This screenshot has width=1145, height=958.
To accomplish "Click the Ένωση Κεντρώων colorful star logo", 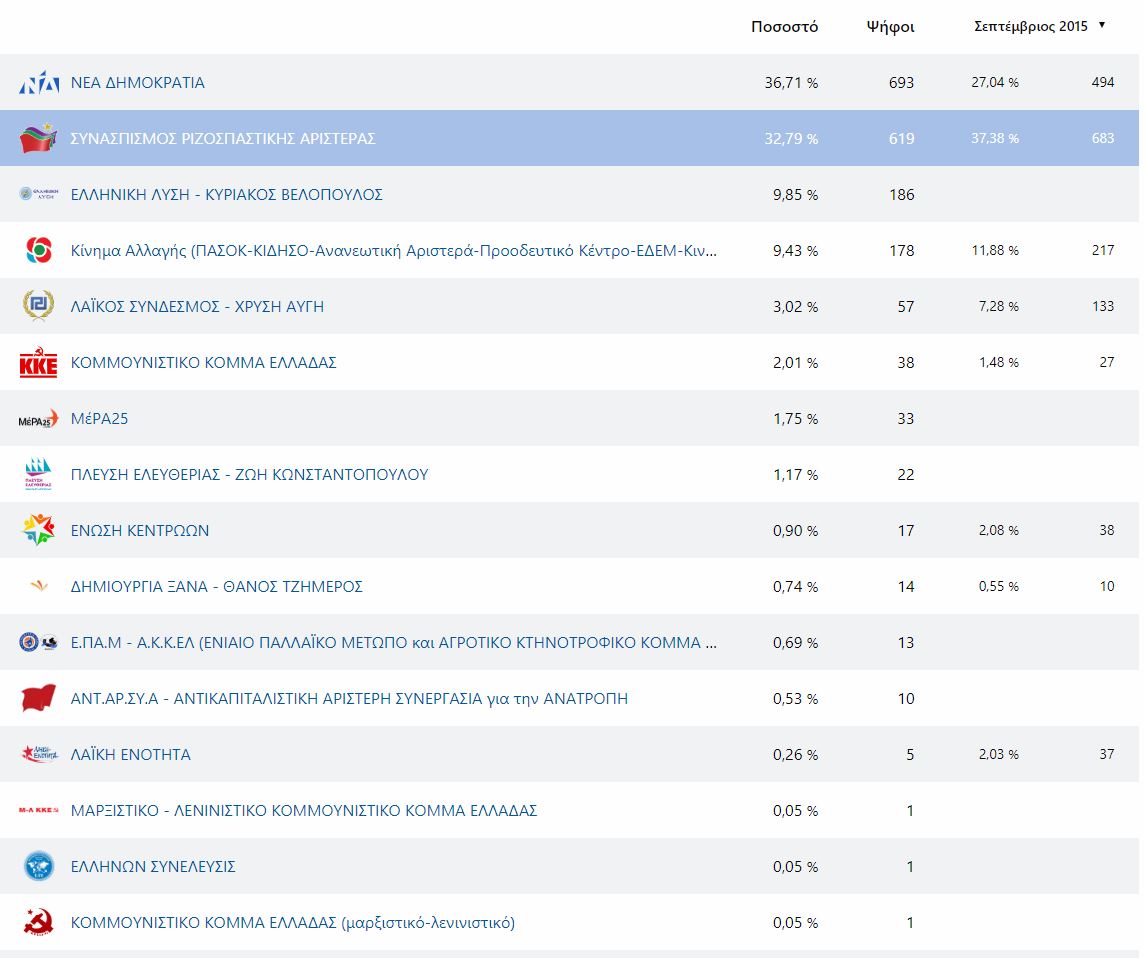I will click(x=39, y=530).
